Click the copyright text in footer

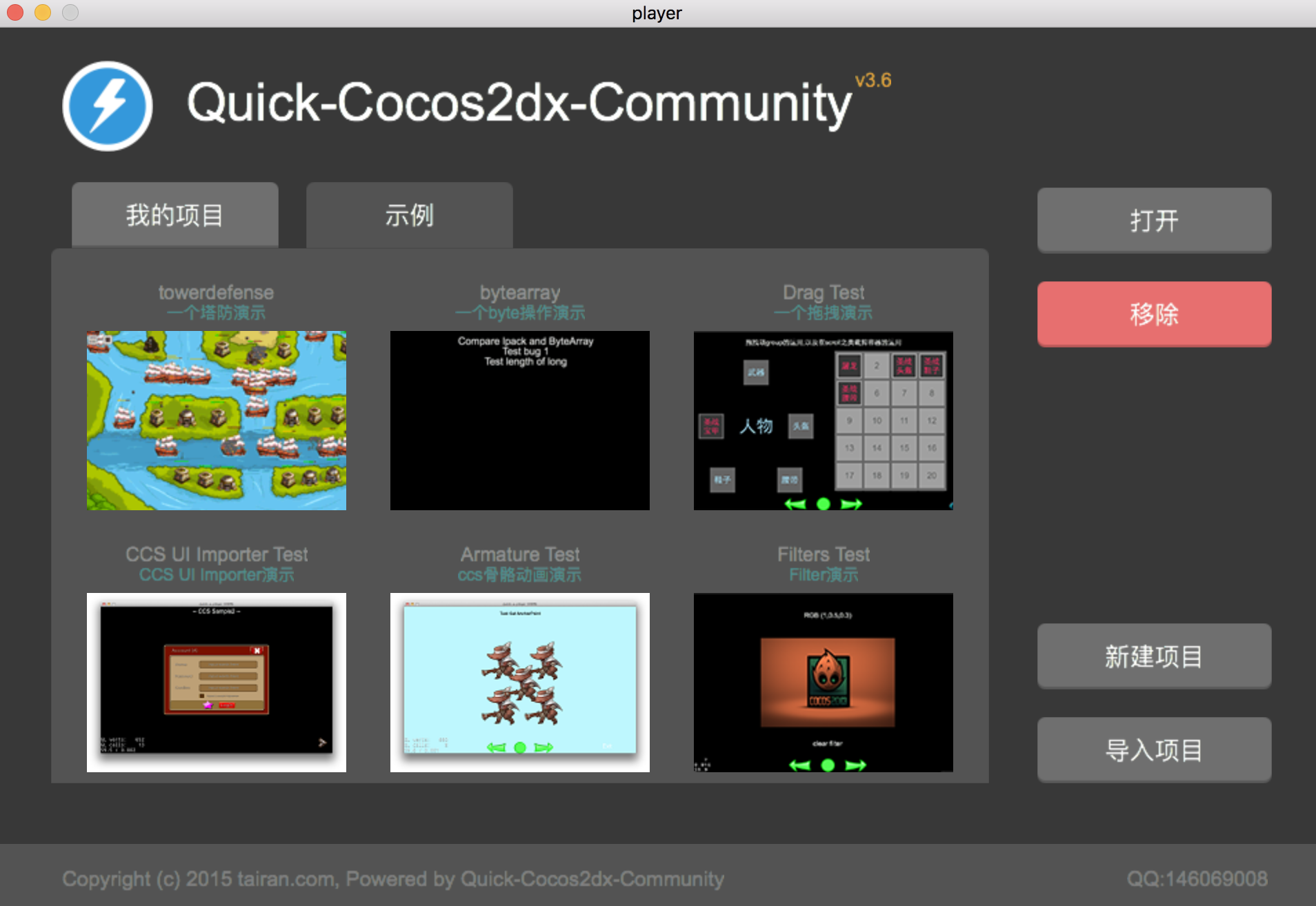(393, 878)
